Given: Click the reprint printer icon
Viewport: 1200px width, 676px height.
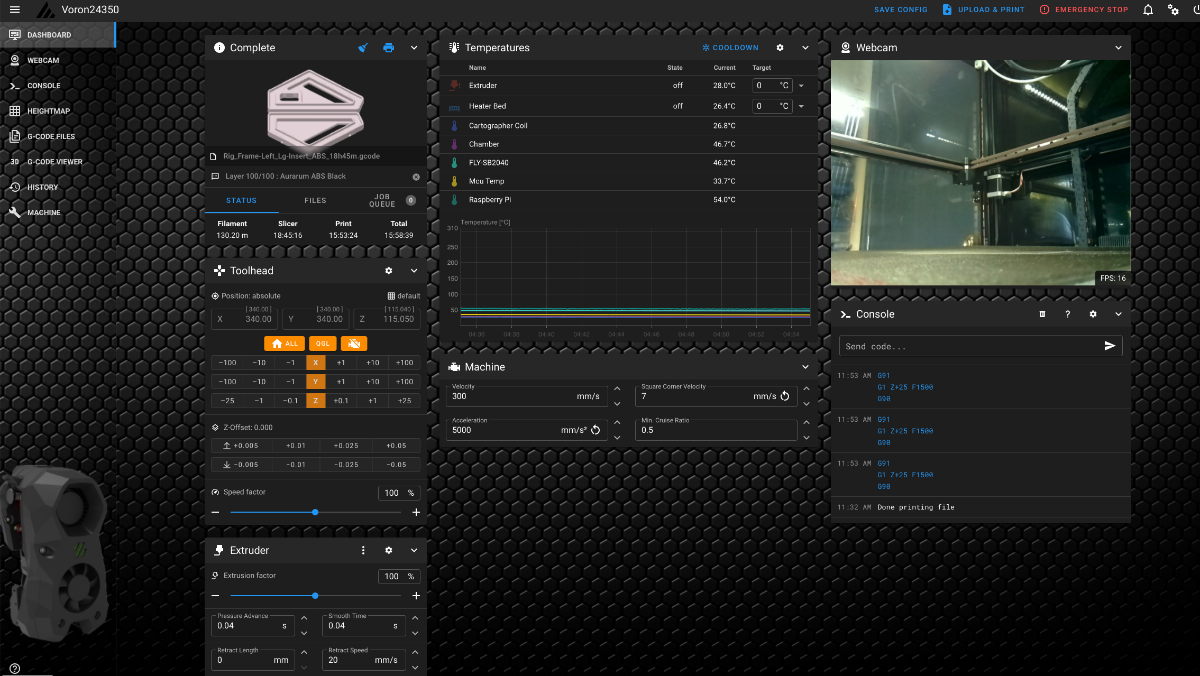Looking at the screenshot, I should (x=389, y=48).
